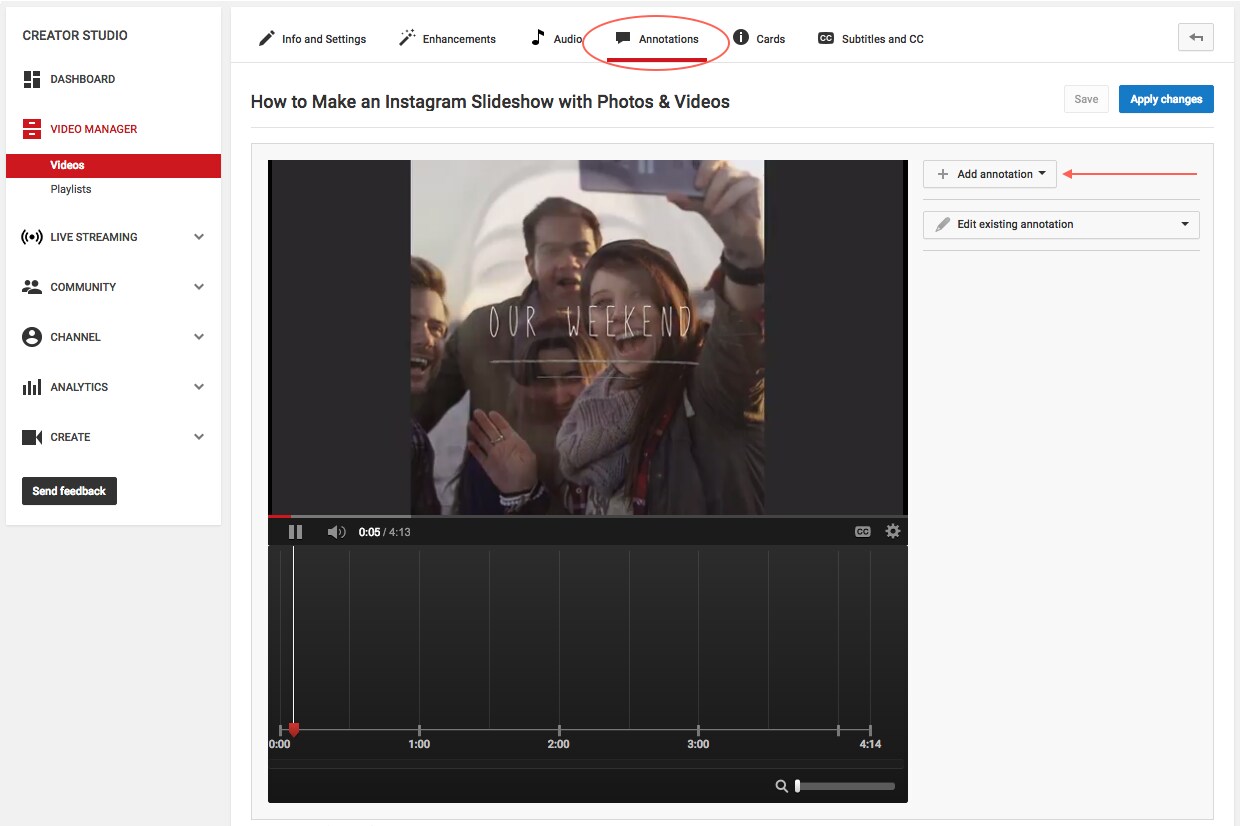Viewport: 1240px width, 826px height.
Task: Click the Creator Studio heading
Action: 75,35
